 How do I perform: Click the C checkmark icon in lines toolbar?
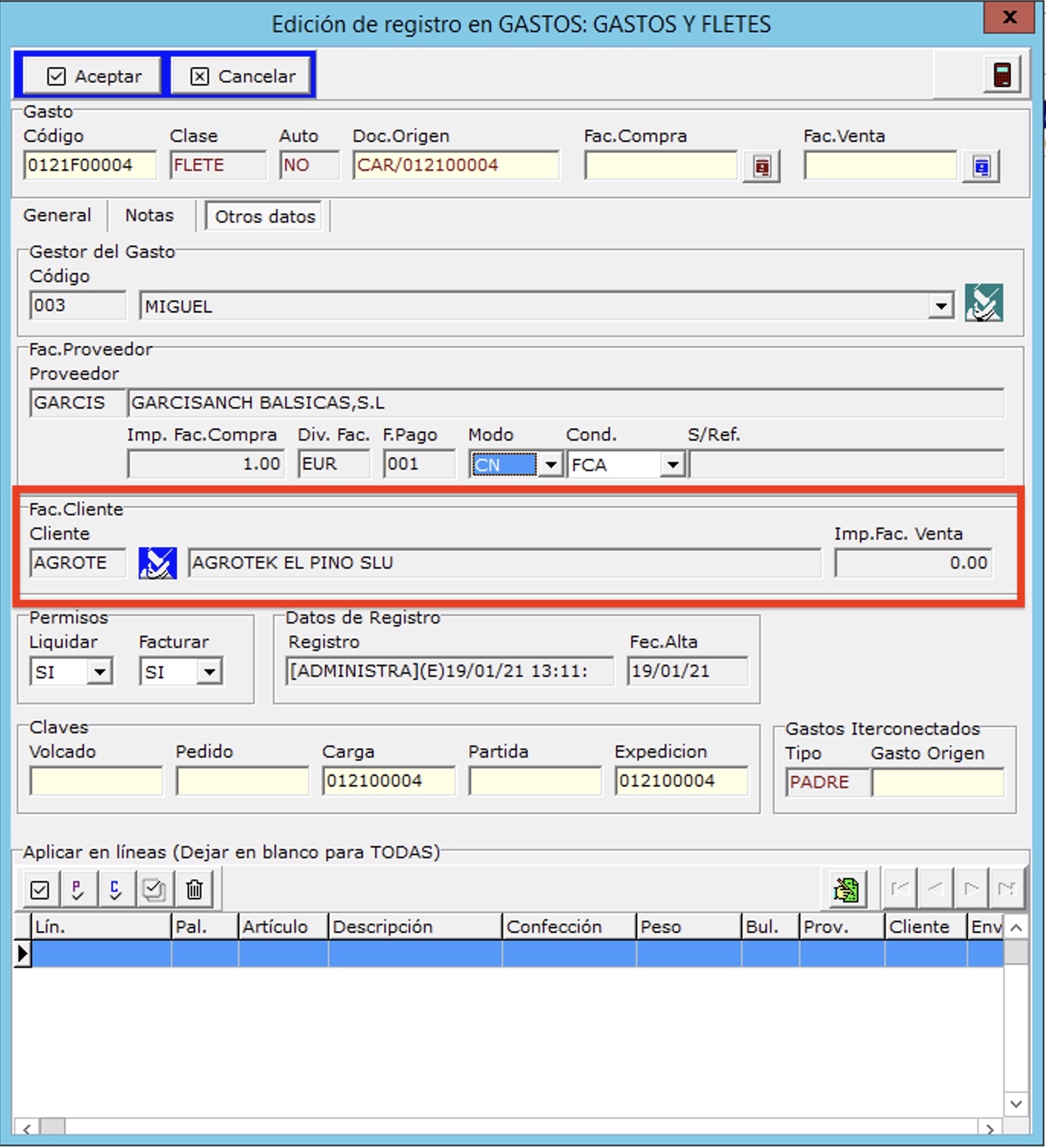point(116,889)
